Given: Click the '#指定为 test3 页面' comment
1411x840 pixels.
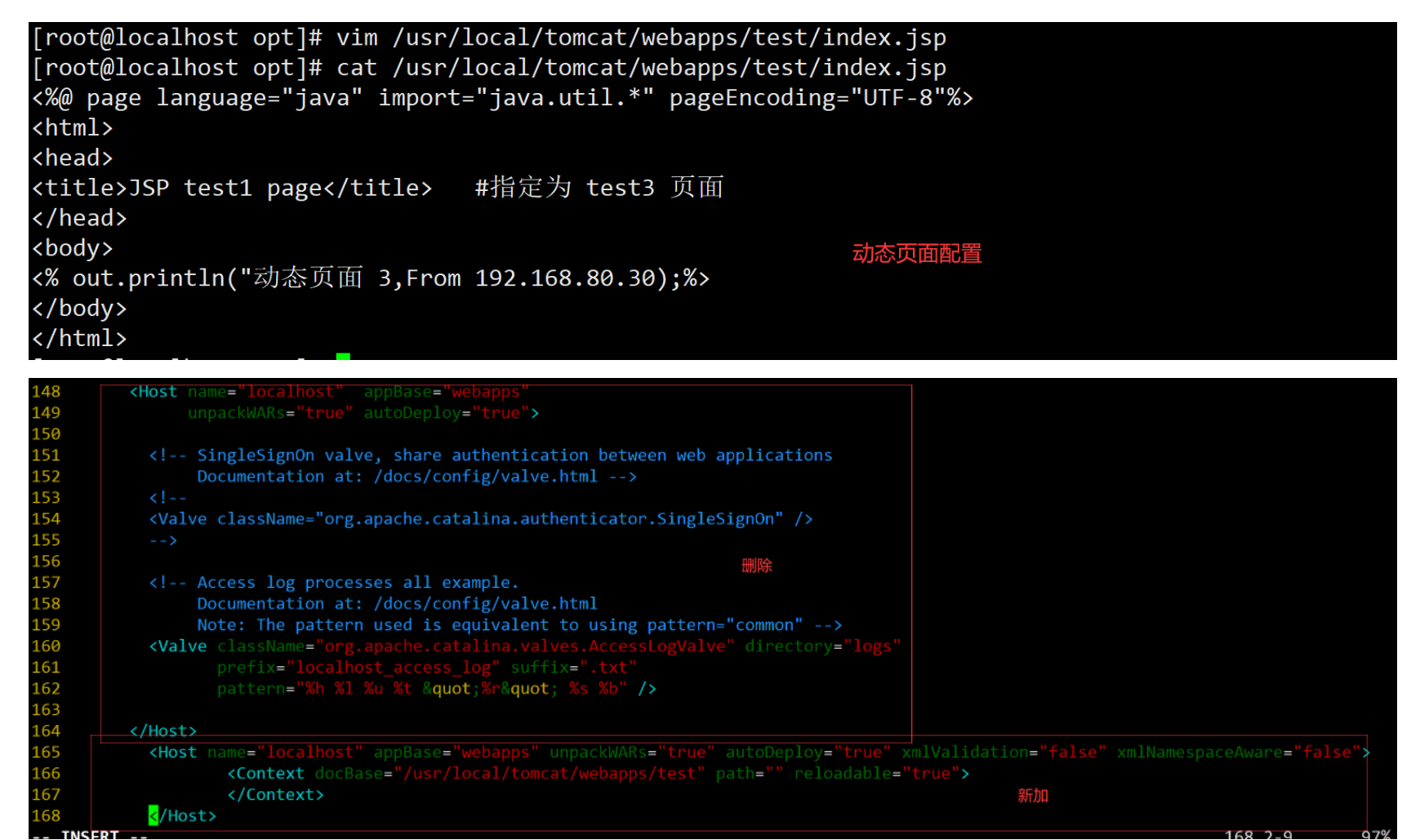Looking at the screenshot, I should [x=599, y=188].
